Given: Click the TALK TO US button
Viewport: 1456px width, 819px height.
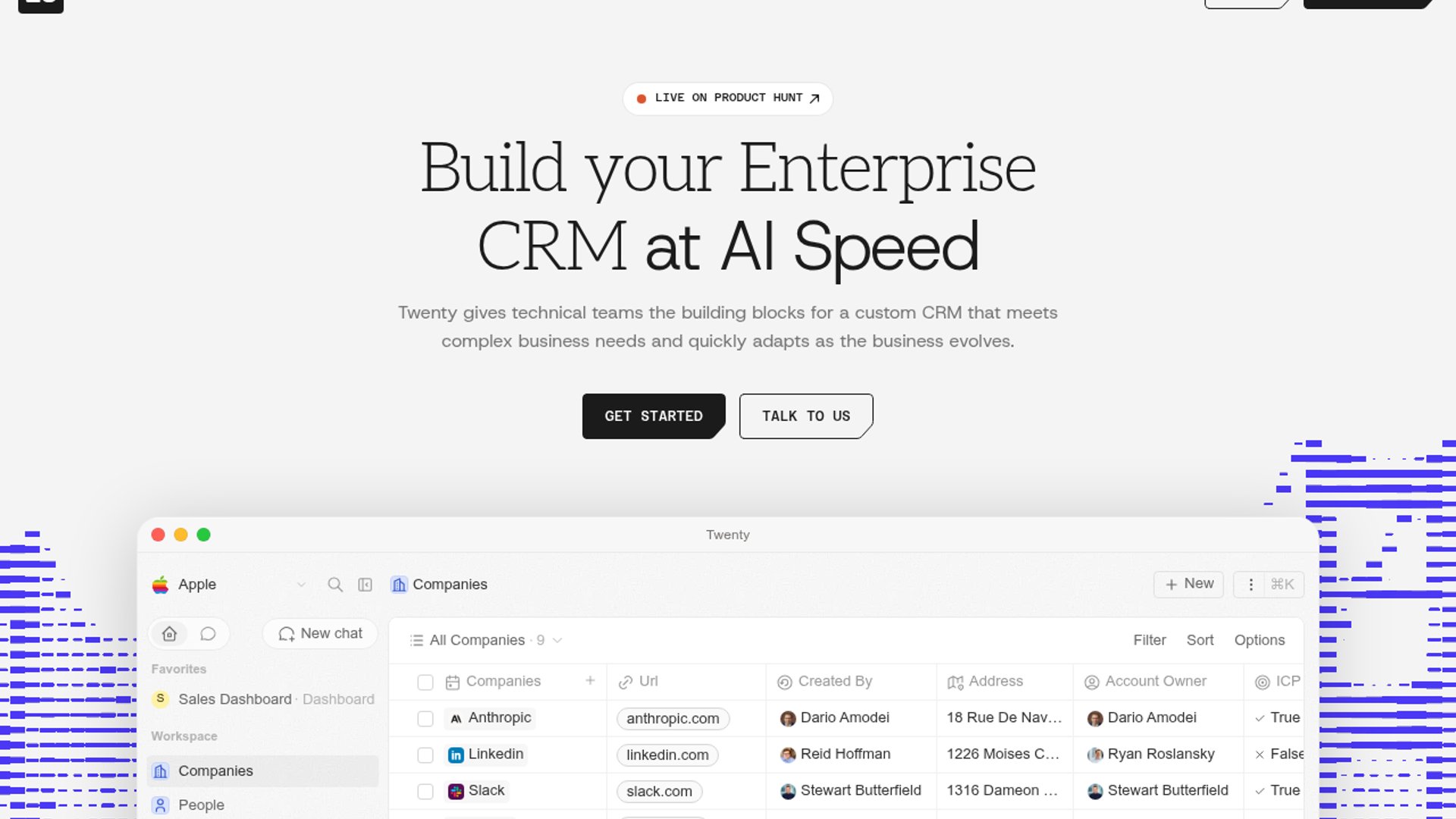Looking at the screenshot, I should (x=805, y=416).
